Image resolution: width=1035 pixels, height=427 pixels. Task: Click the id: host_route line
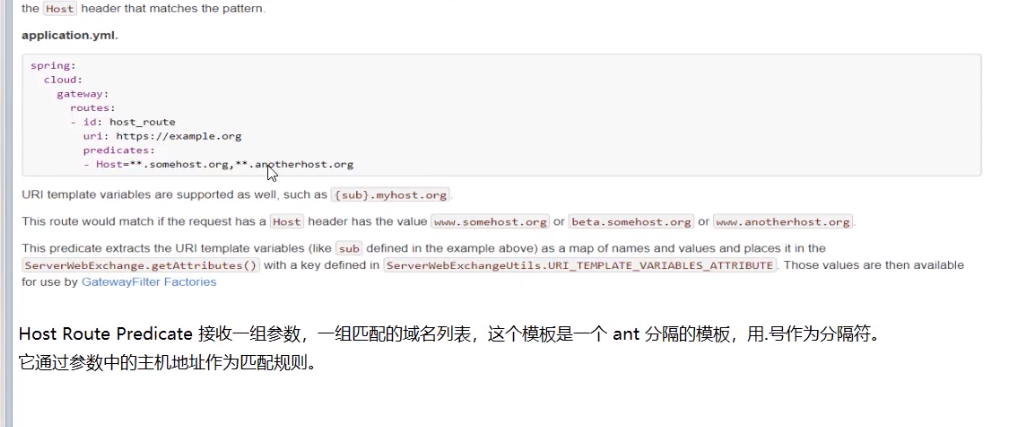(123, 122)
